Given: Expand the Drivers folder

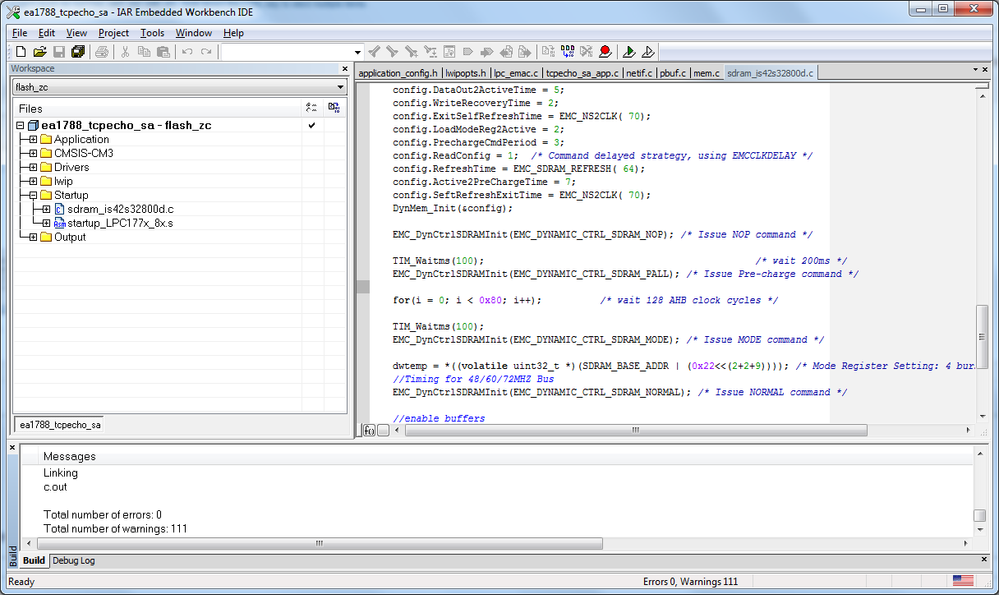Looking at the screenshot, I should pyautogui.click(x=33, y=168).
